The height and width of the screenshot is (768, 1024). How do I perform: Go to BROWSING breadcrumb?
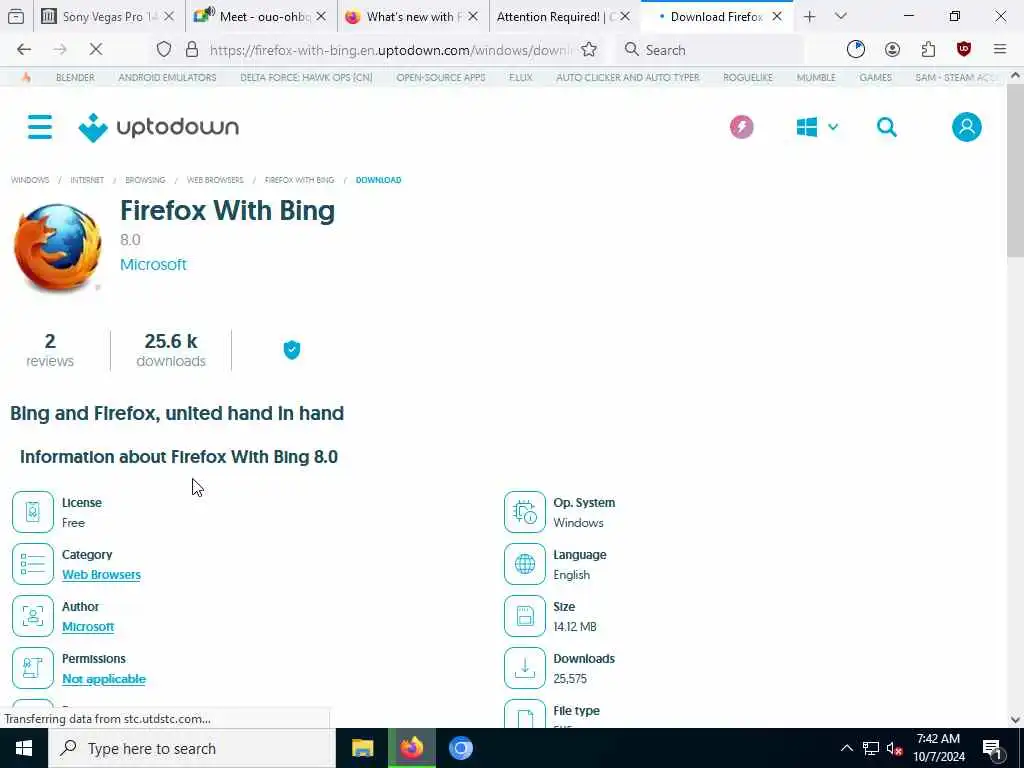pyautogui.click(x=145, y=180)
